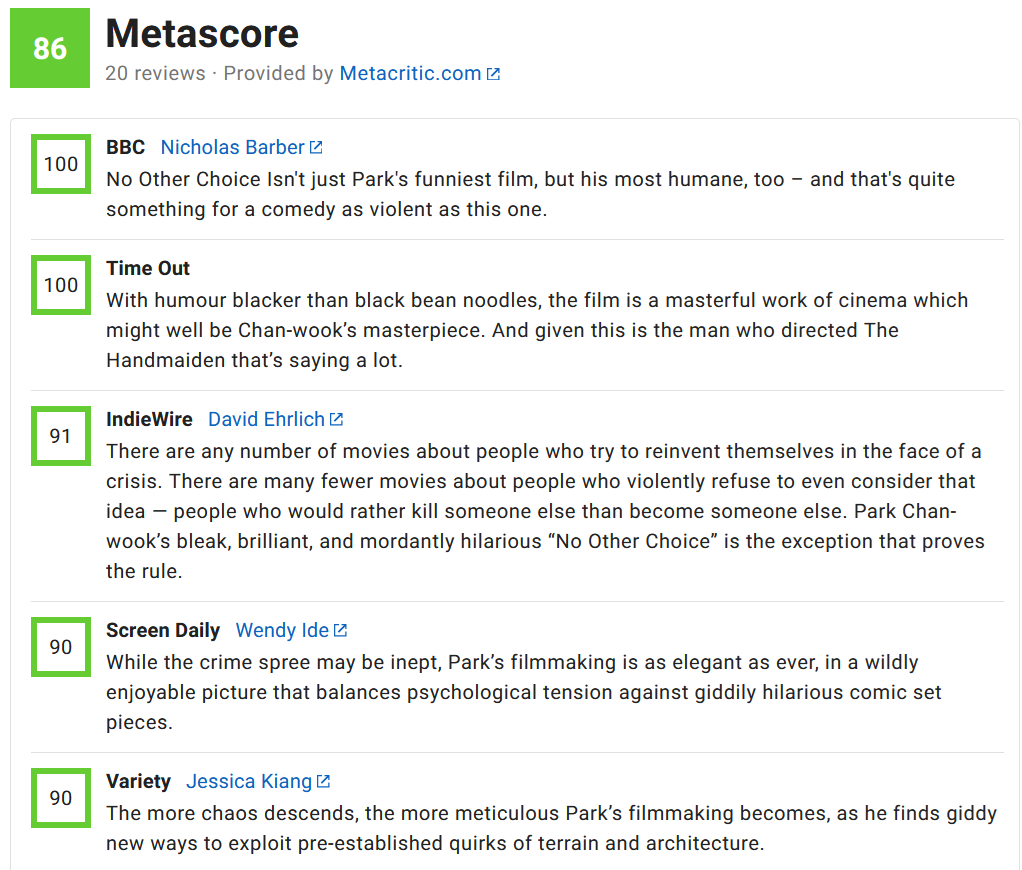1022x870 pixels.
Task: Click the IndieWire 91 score box
Action: pos(61,436)
